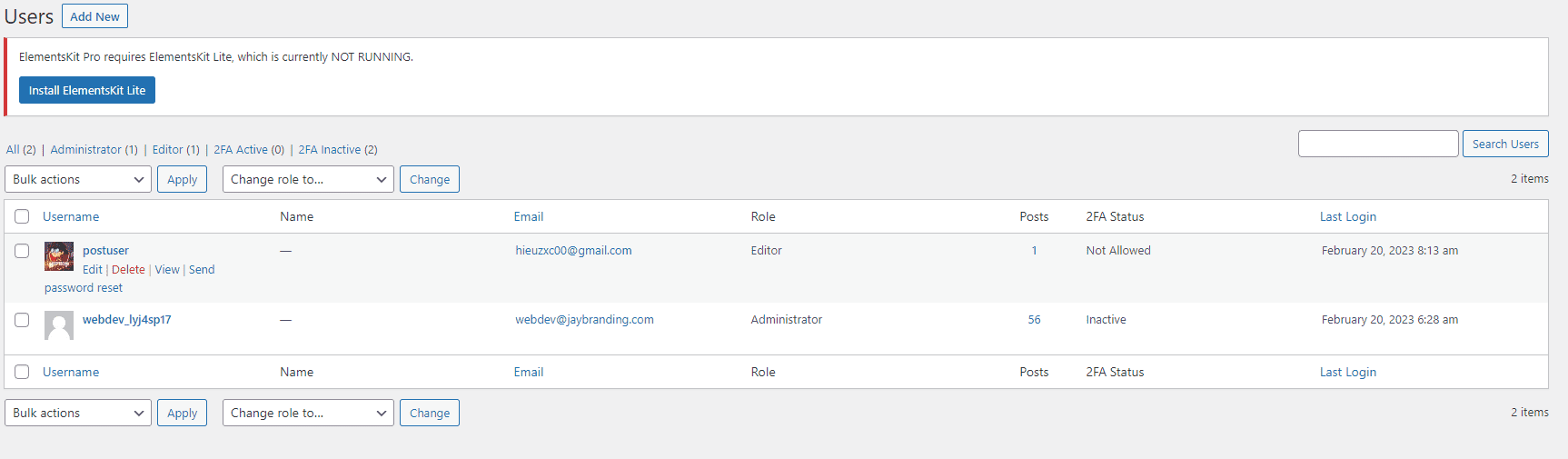Open the top Bulk actions dropdown

(78, 179)
